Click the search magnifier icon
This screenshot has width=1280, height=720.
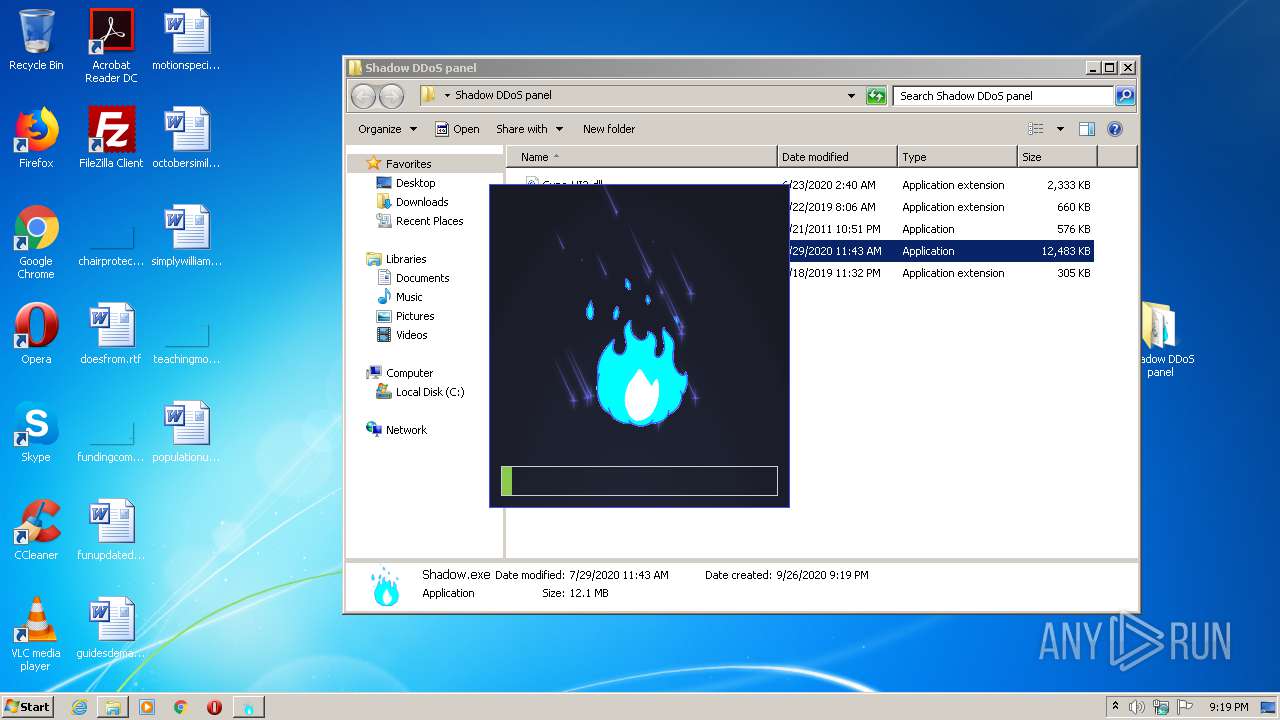coord(1125,96)
